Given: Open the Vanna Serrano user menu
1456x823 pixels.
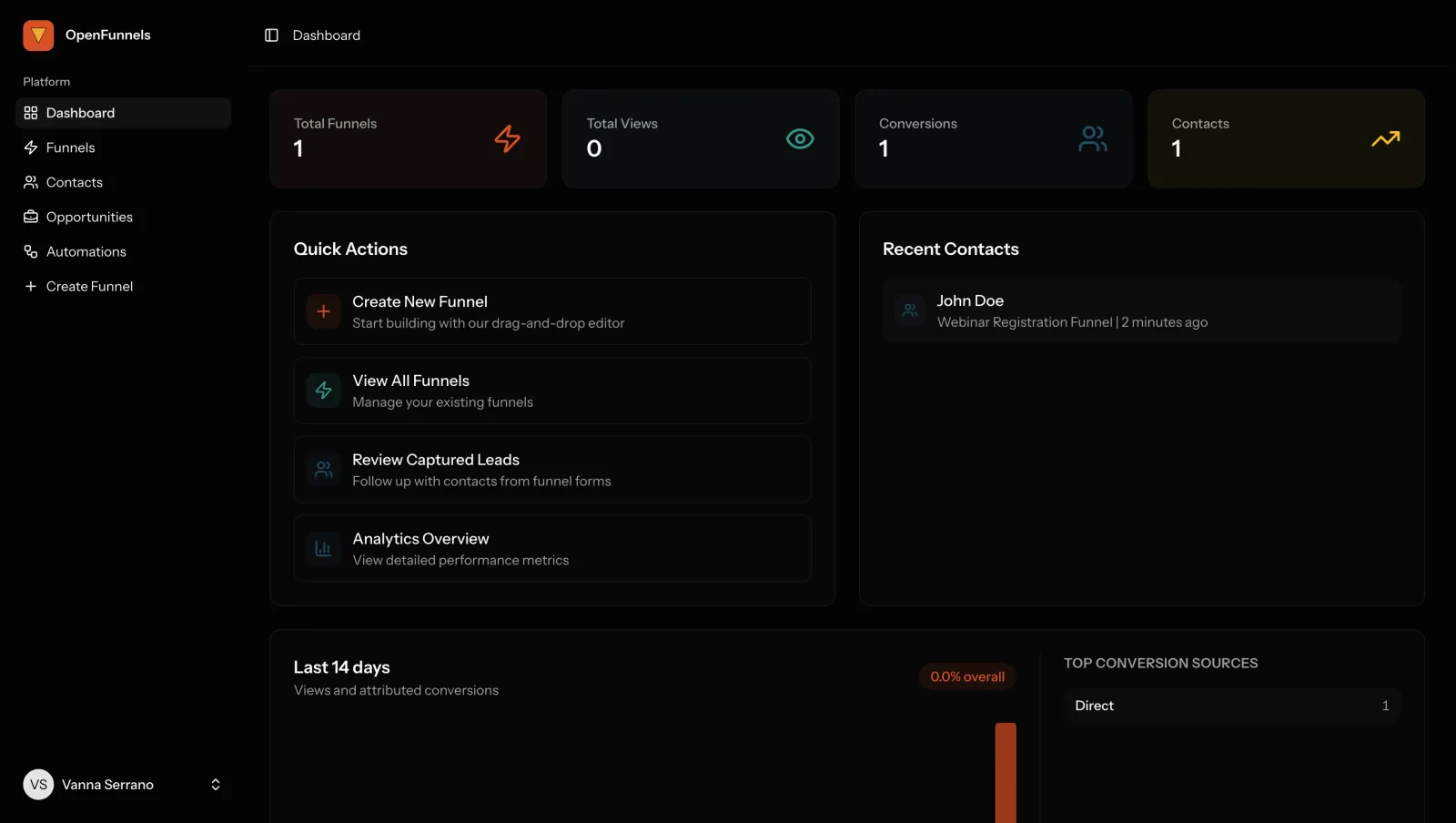Looking at the screenshot, I should 124,785.
